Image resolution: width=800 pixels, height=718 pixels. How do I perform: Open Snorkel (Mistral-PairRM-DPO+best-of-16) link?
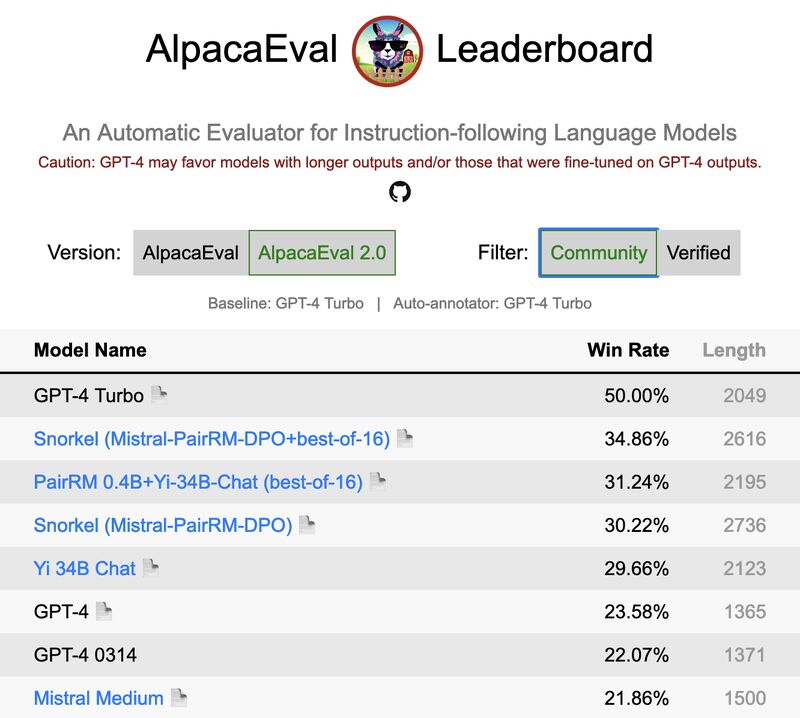coord(212,439)
